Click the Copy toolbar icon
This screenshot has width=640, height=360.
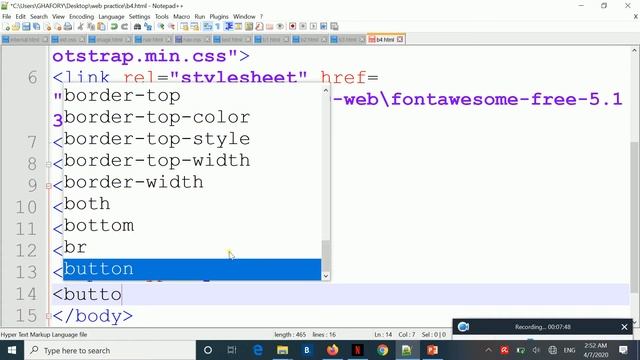click(x=91, y=27)
